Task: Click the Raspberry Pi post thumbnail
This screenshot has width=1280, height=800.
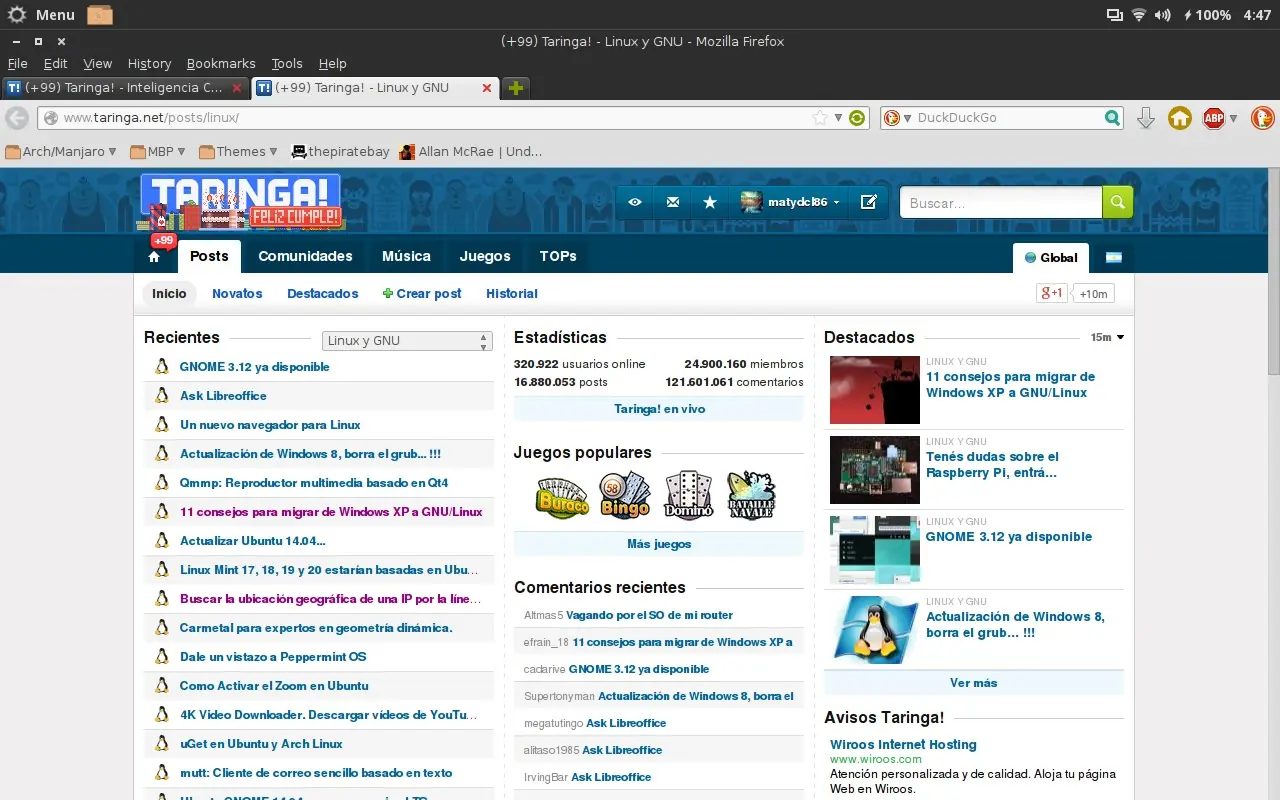Action: pos(875,470)
